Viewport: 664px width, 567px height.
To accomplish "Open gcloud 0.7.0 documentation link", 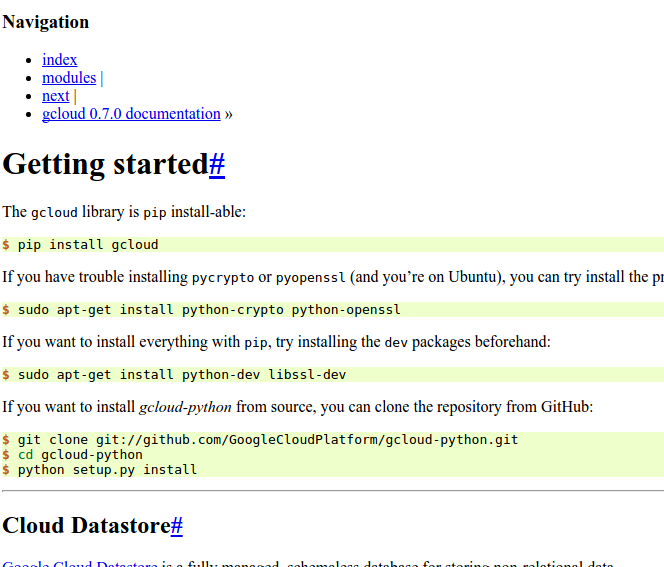I will point(131,114).
